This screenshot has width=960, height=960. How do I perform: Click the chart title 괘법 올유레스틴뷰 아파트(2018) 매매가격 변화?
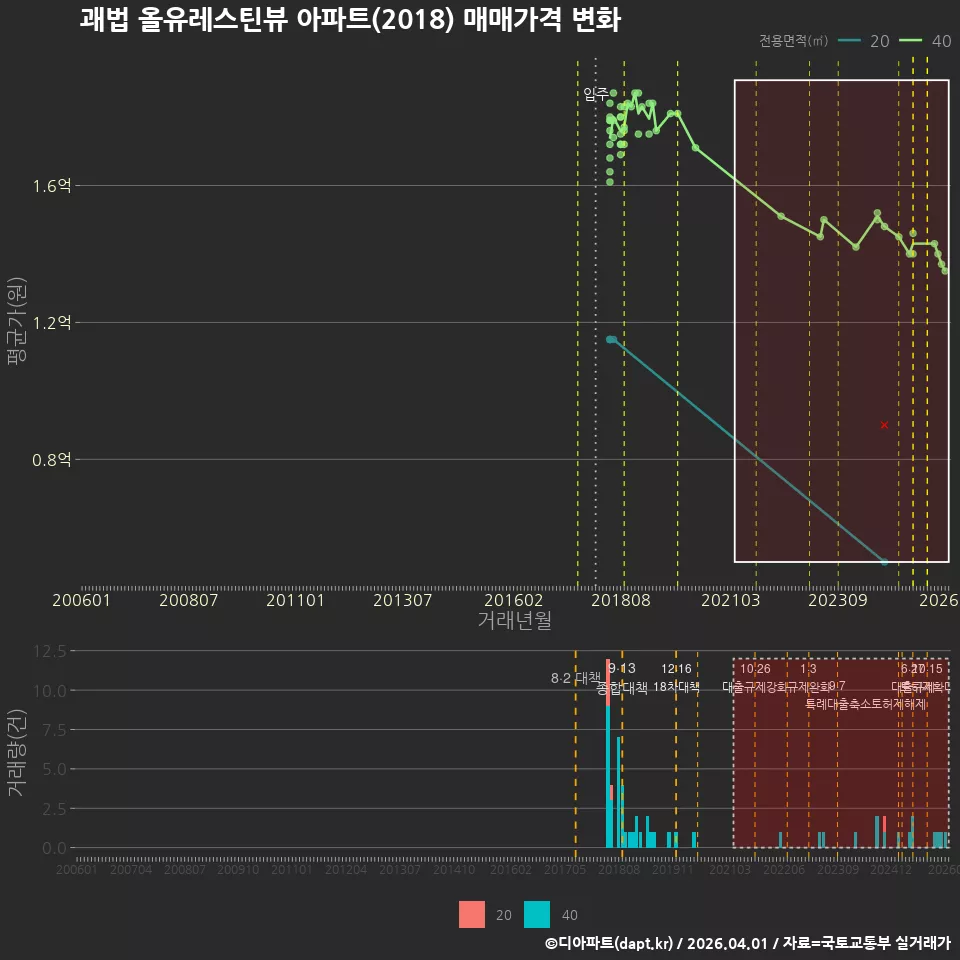[x=350, y=19]
